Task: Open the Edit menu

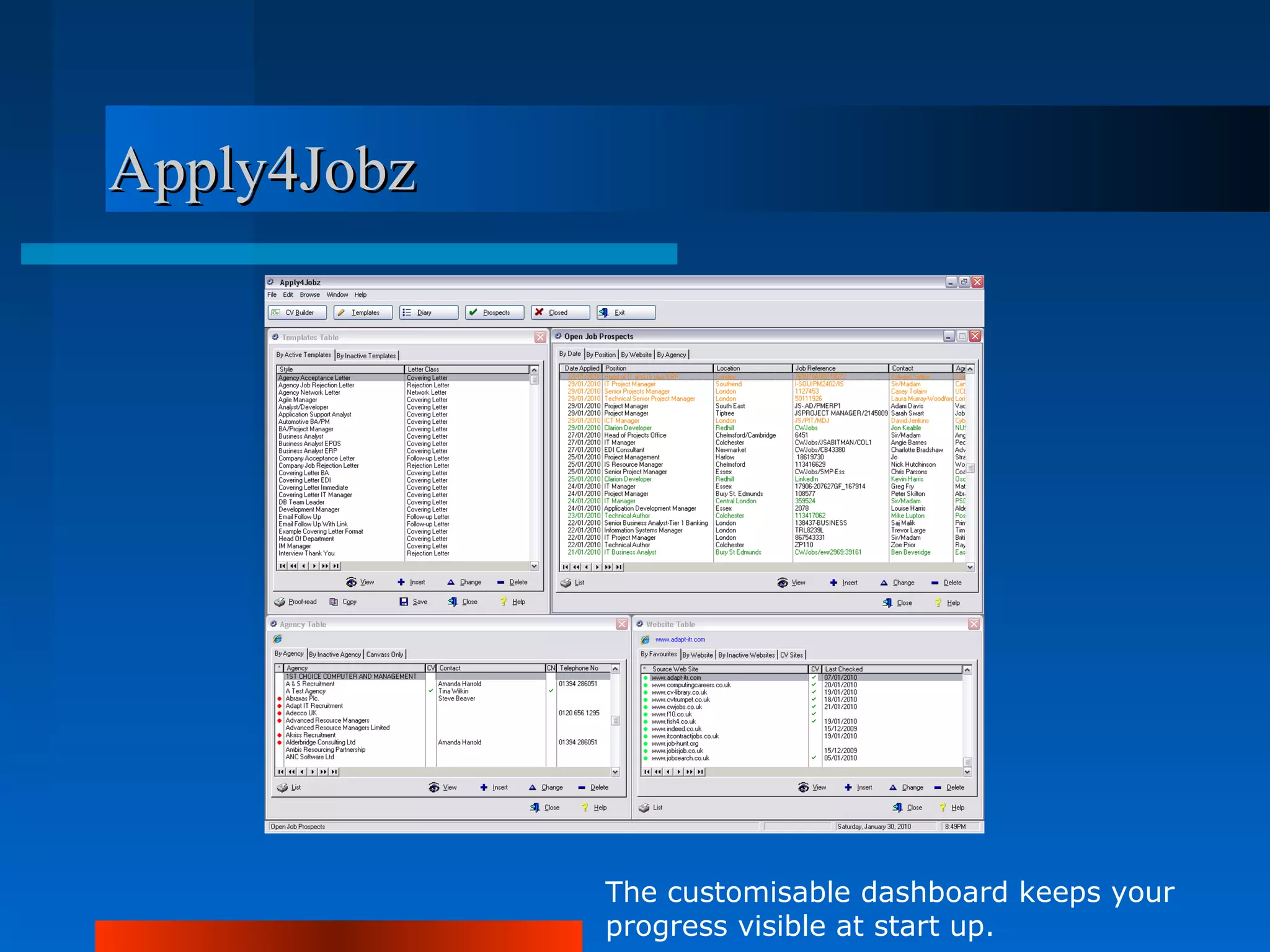Action: pos(288,295)
